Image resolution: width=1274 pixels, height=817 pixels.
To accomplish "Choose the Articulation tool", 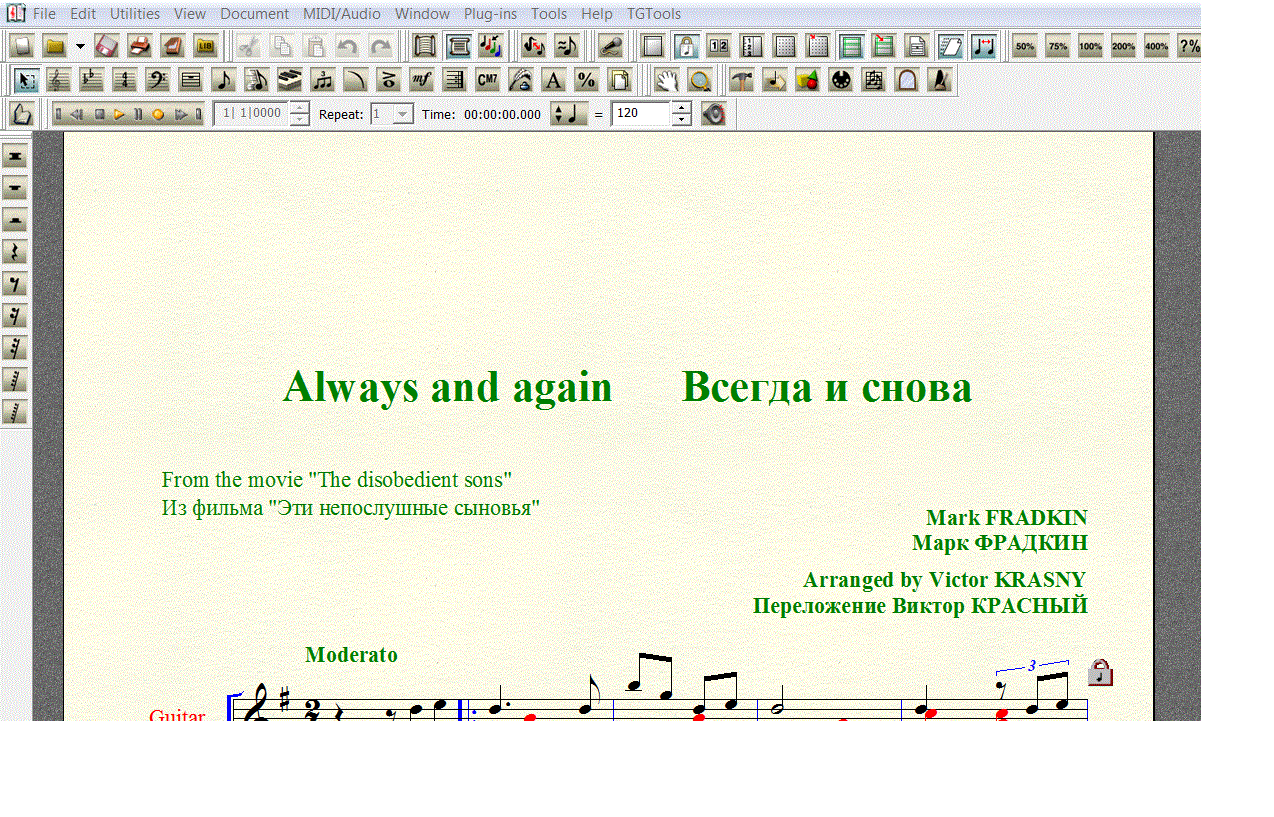I will point(388,80).
